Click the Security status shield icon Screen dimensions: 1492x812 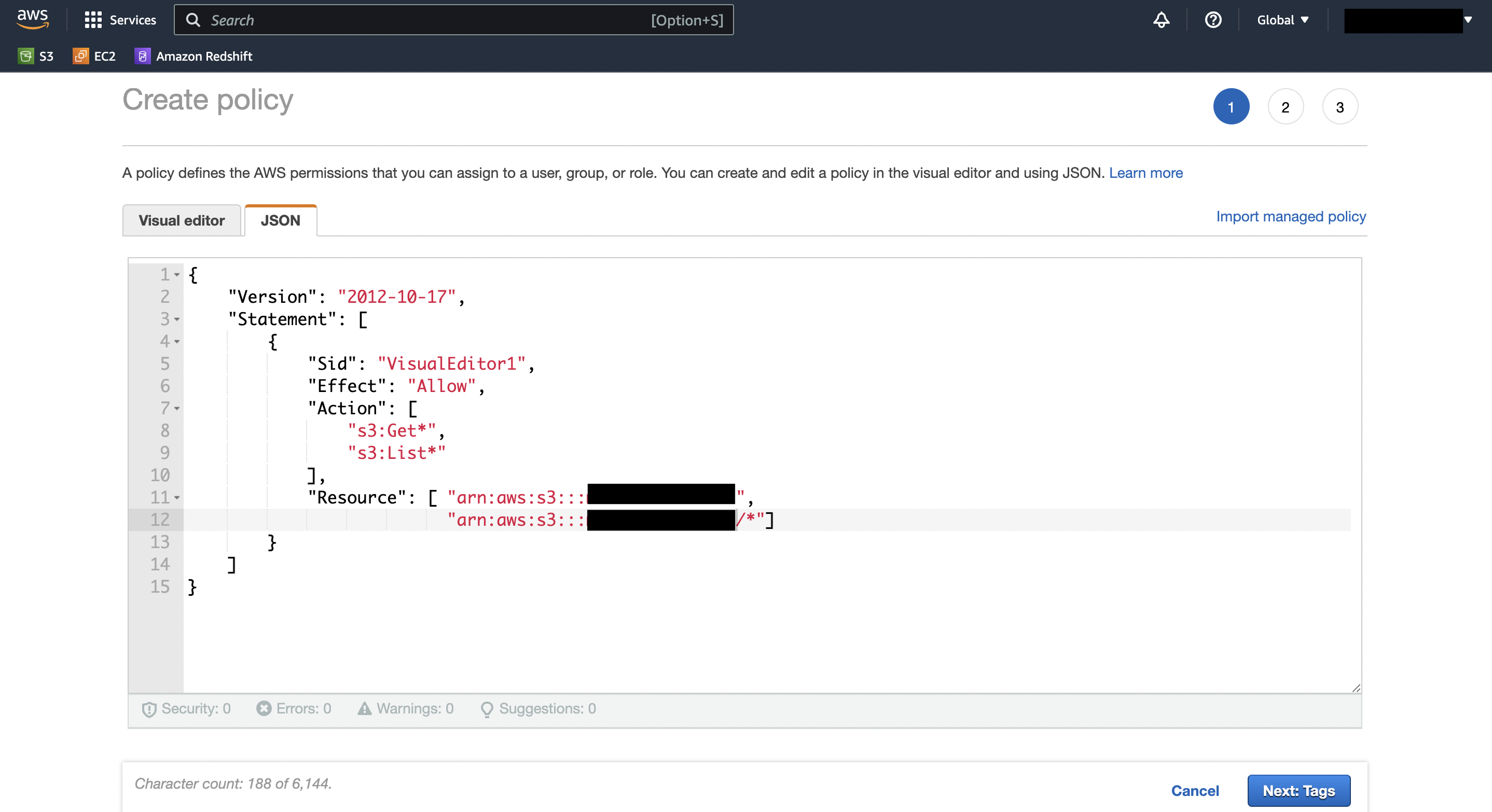coord(149,708)
